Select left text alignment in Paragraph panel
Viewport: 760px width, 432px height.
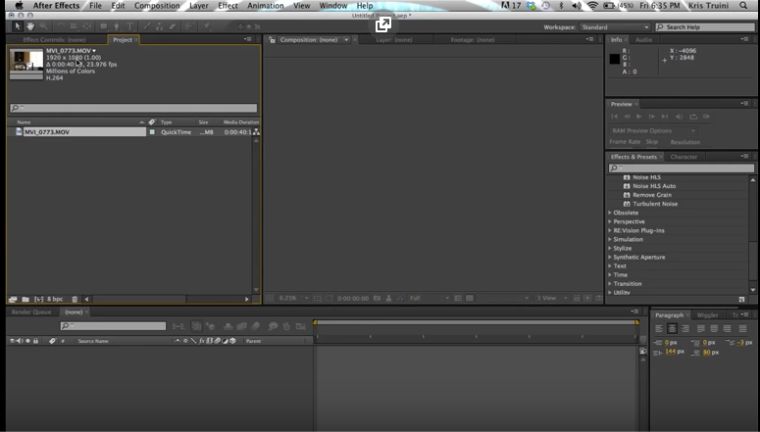[x=659, y=328]
